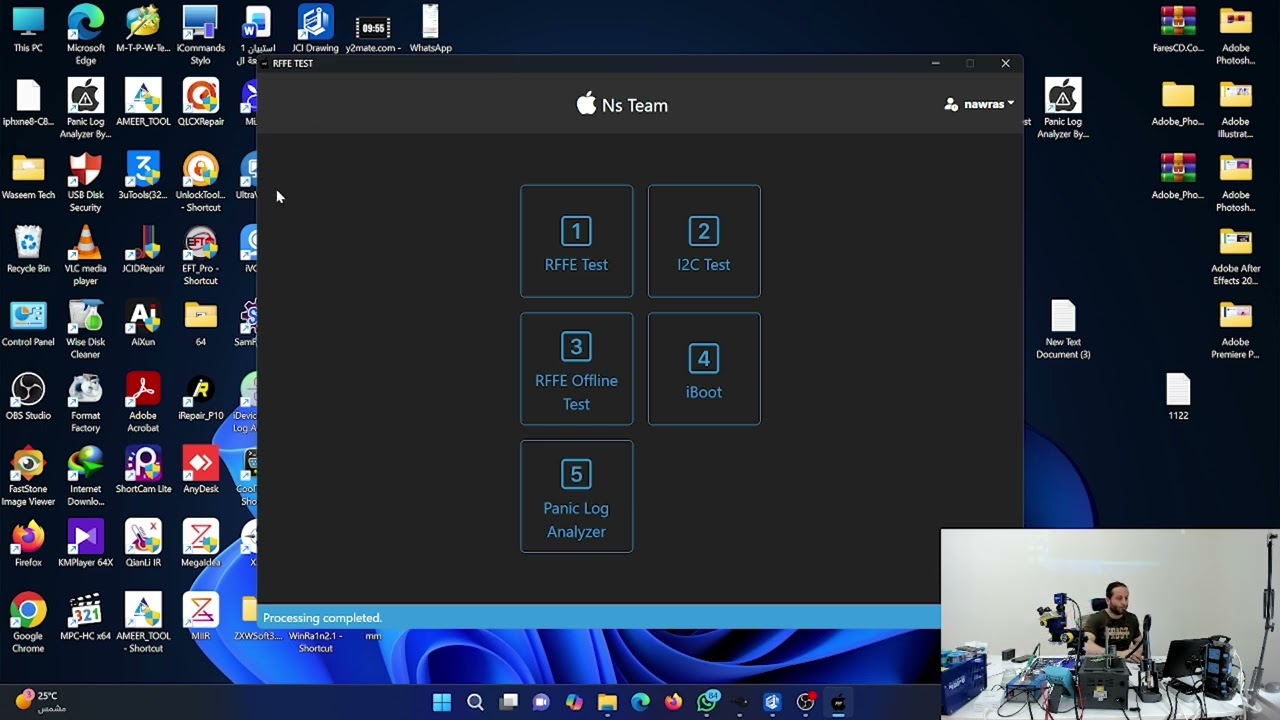Switch to OBS Studio in the taskbar
1280x720 pixels.
point(805,702)
